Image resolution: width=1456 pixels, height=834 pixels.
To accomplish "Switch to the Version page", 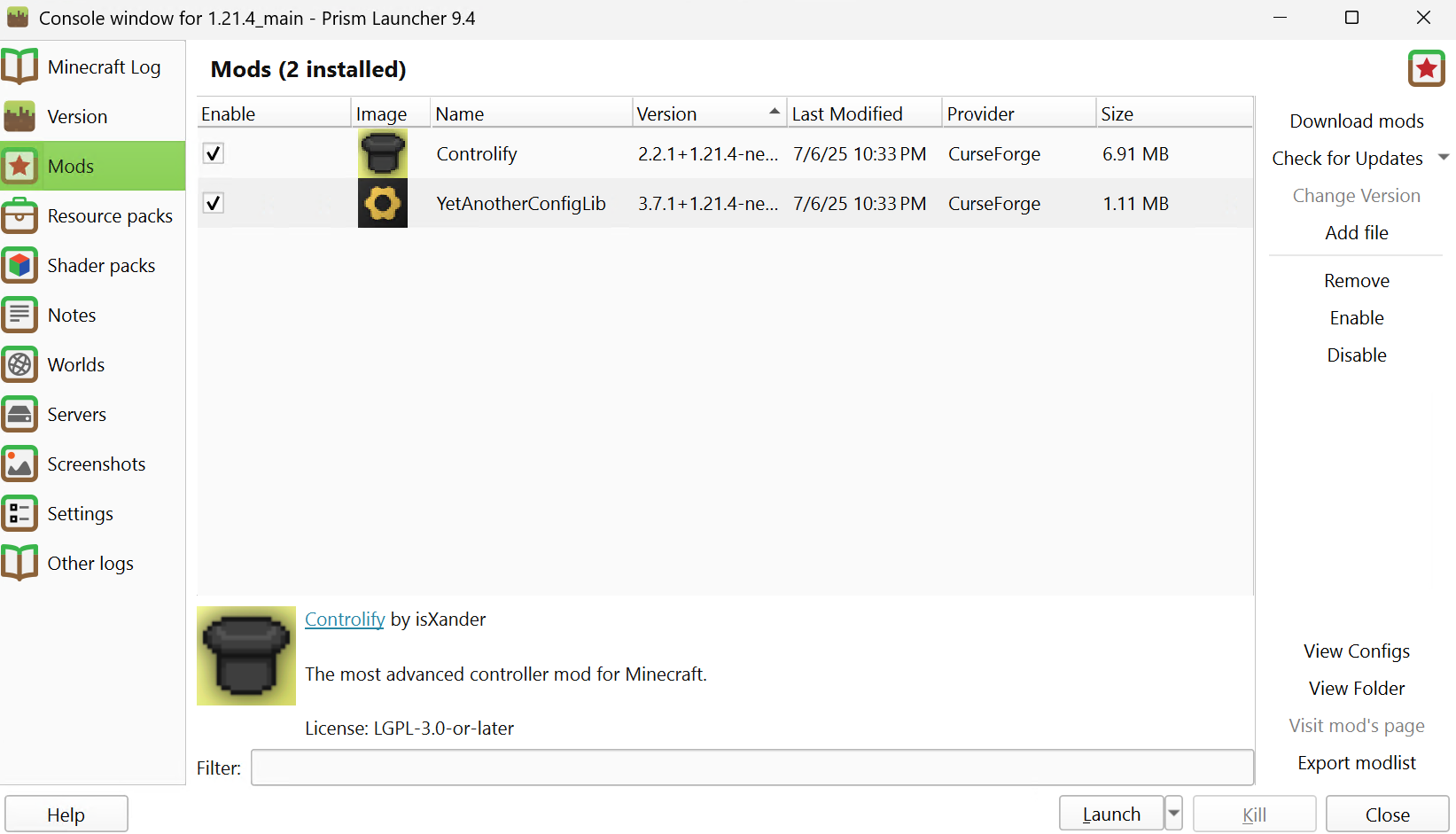I will [x=93, y=116].
